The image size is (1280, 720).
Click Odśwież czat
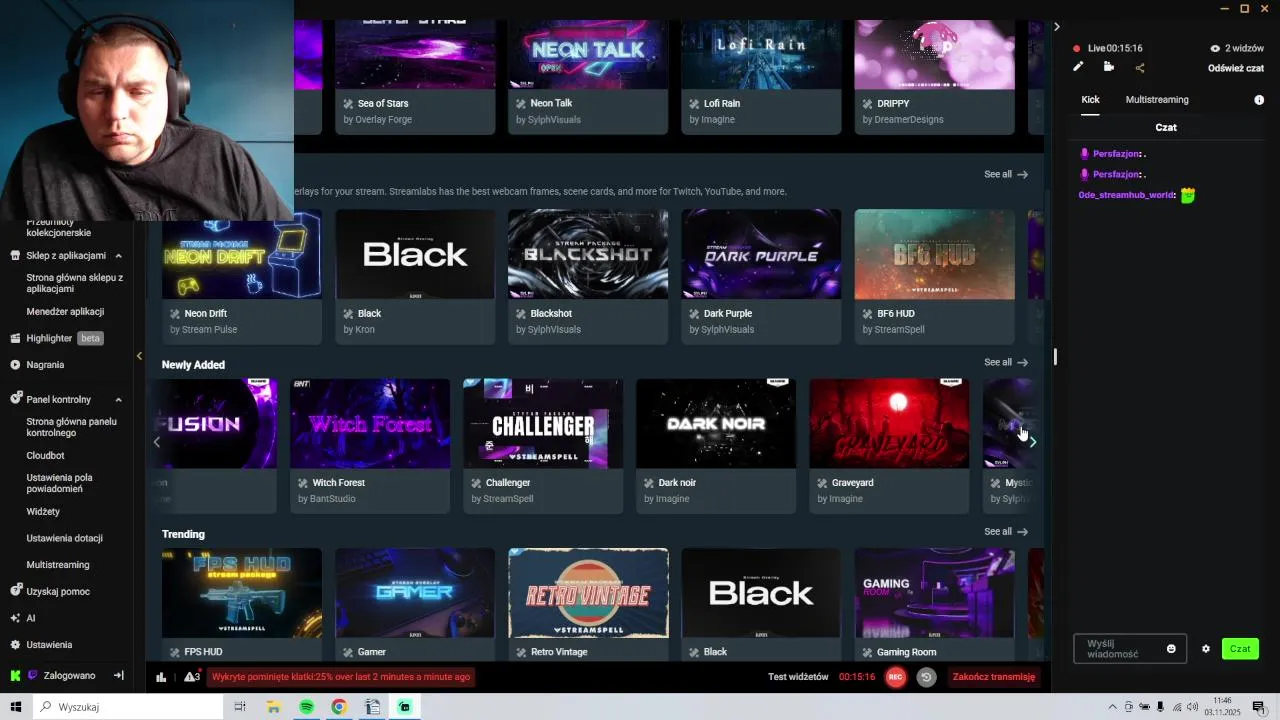(x=1236, y=68)
